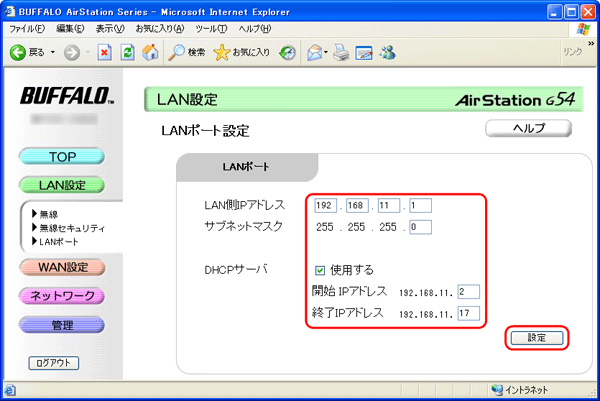The height and width of the screenshot is (401, 600).
Task: Expand toolbar overflow chevron near リンク
Action: pos(591,44)
